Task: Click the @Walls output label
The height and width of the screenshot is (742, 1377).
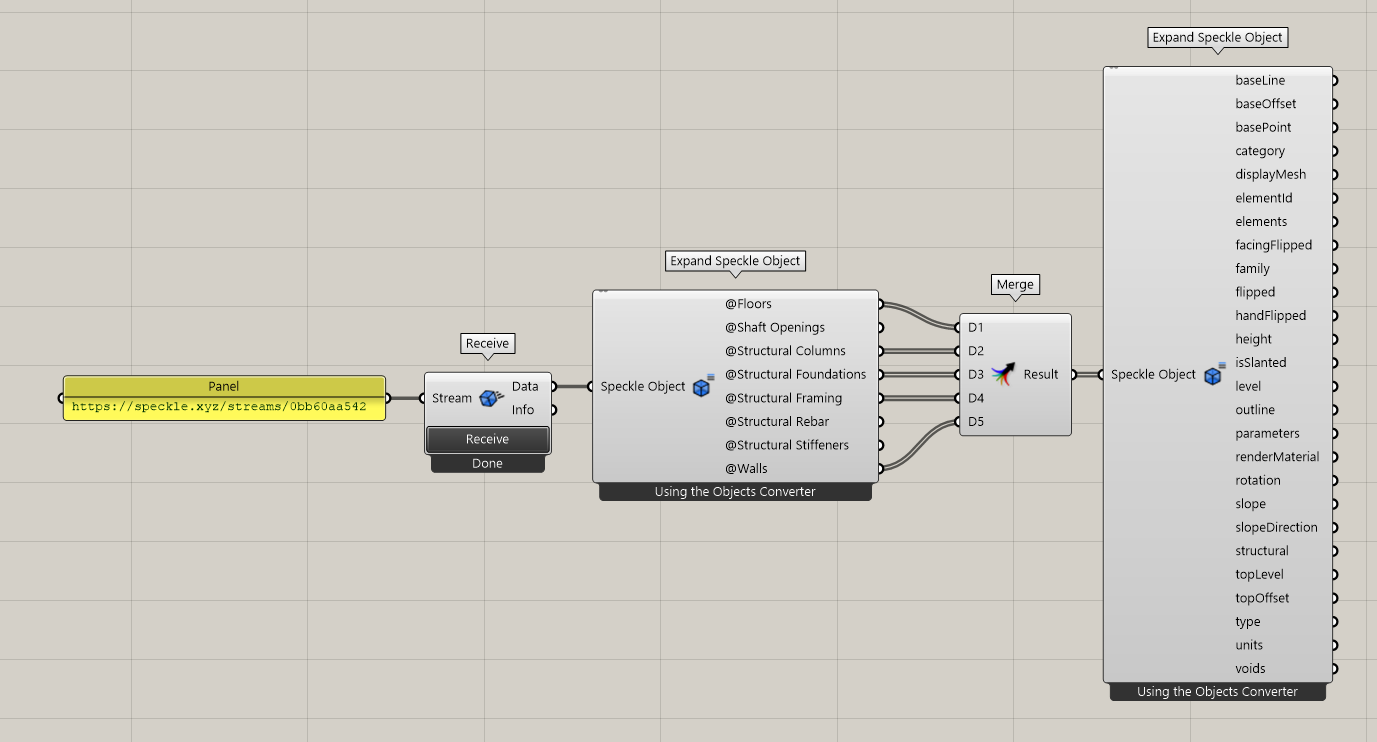Action: pyautogui.click(x=746, y=468)
